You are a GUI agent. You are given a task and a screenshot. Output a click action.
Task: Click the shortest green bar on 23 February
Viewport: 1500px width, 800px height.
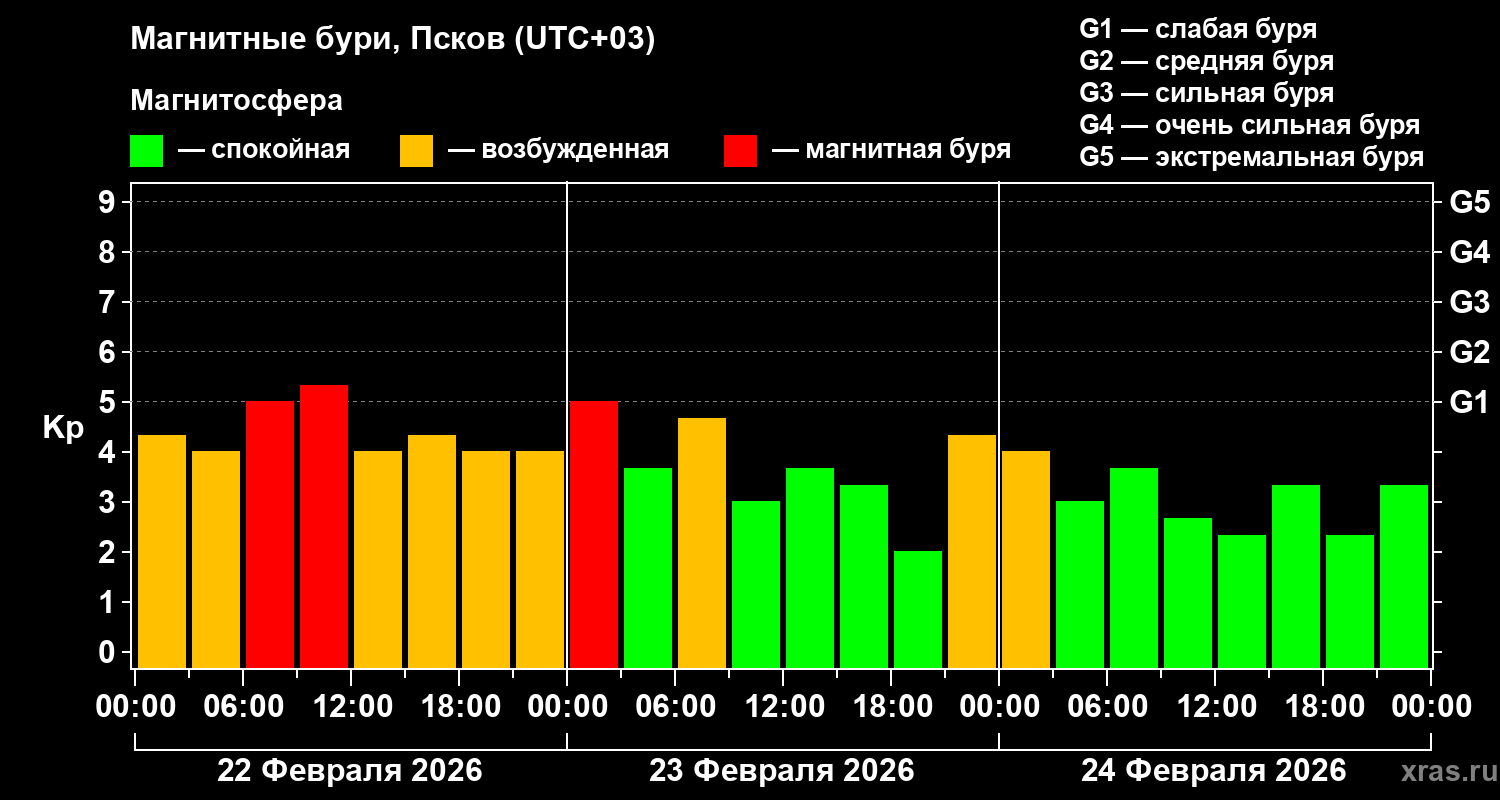(918, 609)
